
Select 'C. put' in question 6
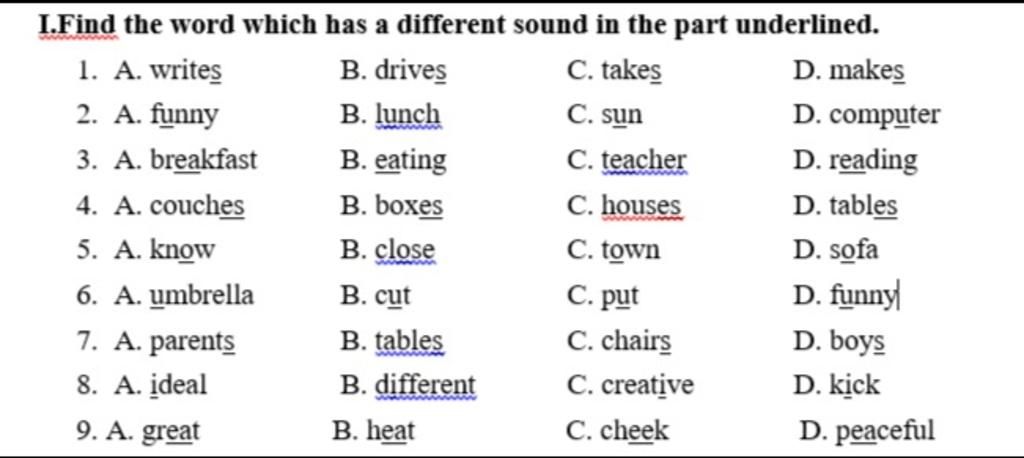pyautogui.click(x=603, y=296)
